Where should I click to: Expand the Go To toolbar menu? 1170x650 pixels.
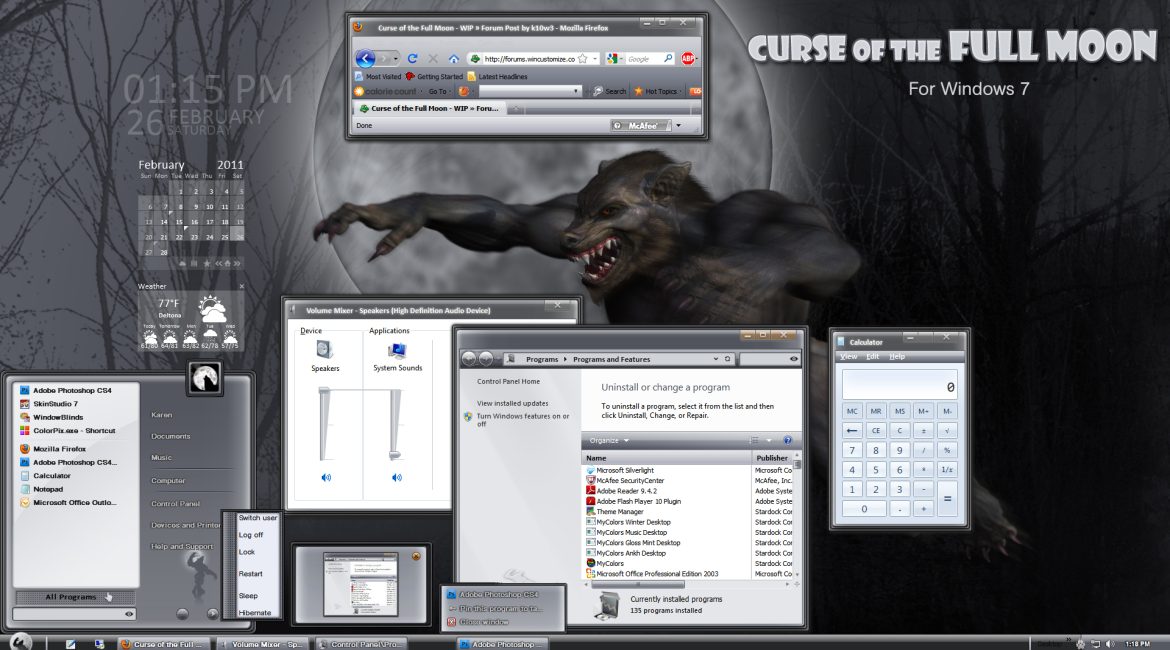tap(439, 91)
